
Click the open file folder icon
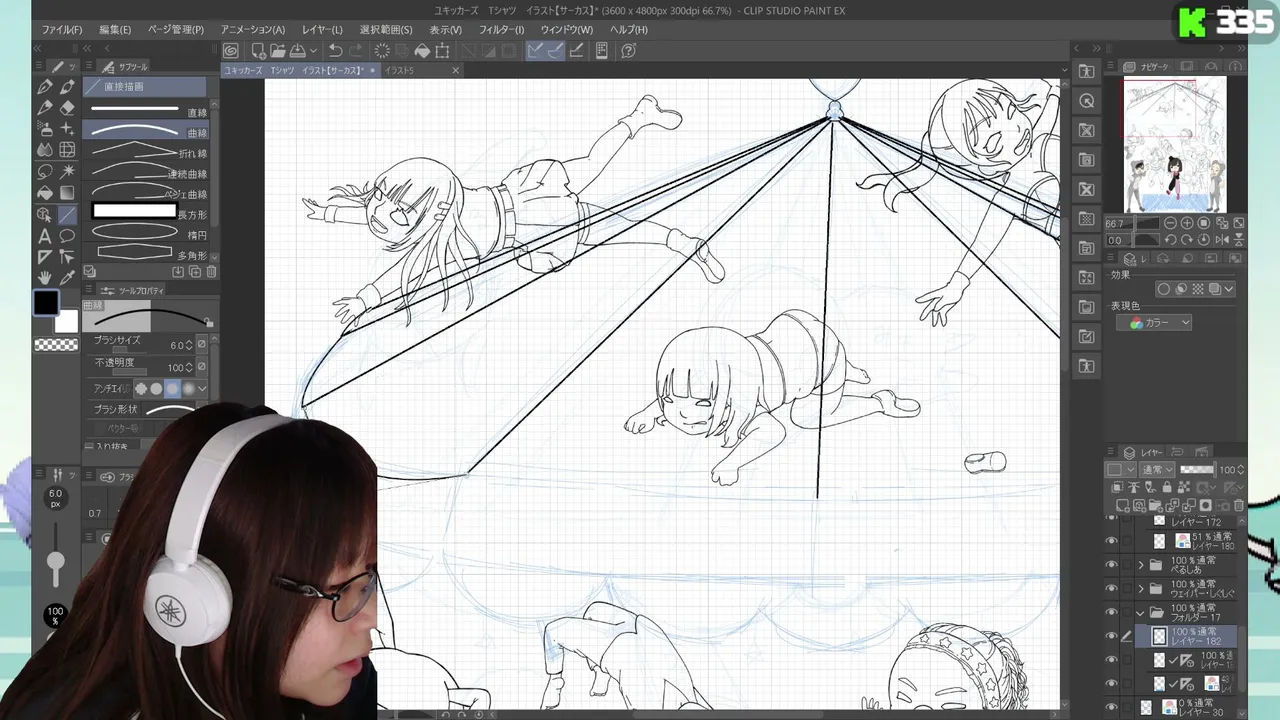(277, 51)
